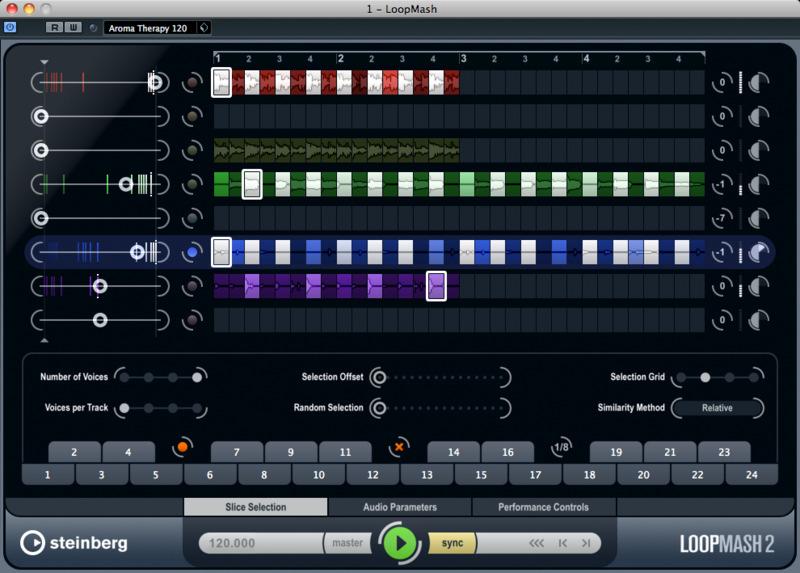Viewport: 800px width, 573px height.
Task: Select scene pad 12
Action: (373, 475)
